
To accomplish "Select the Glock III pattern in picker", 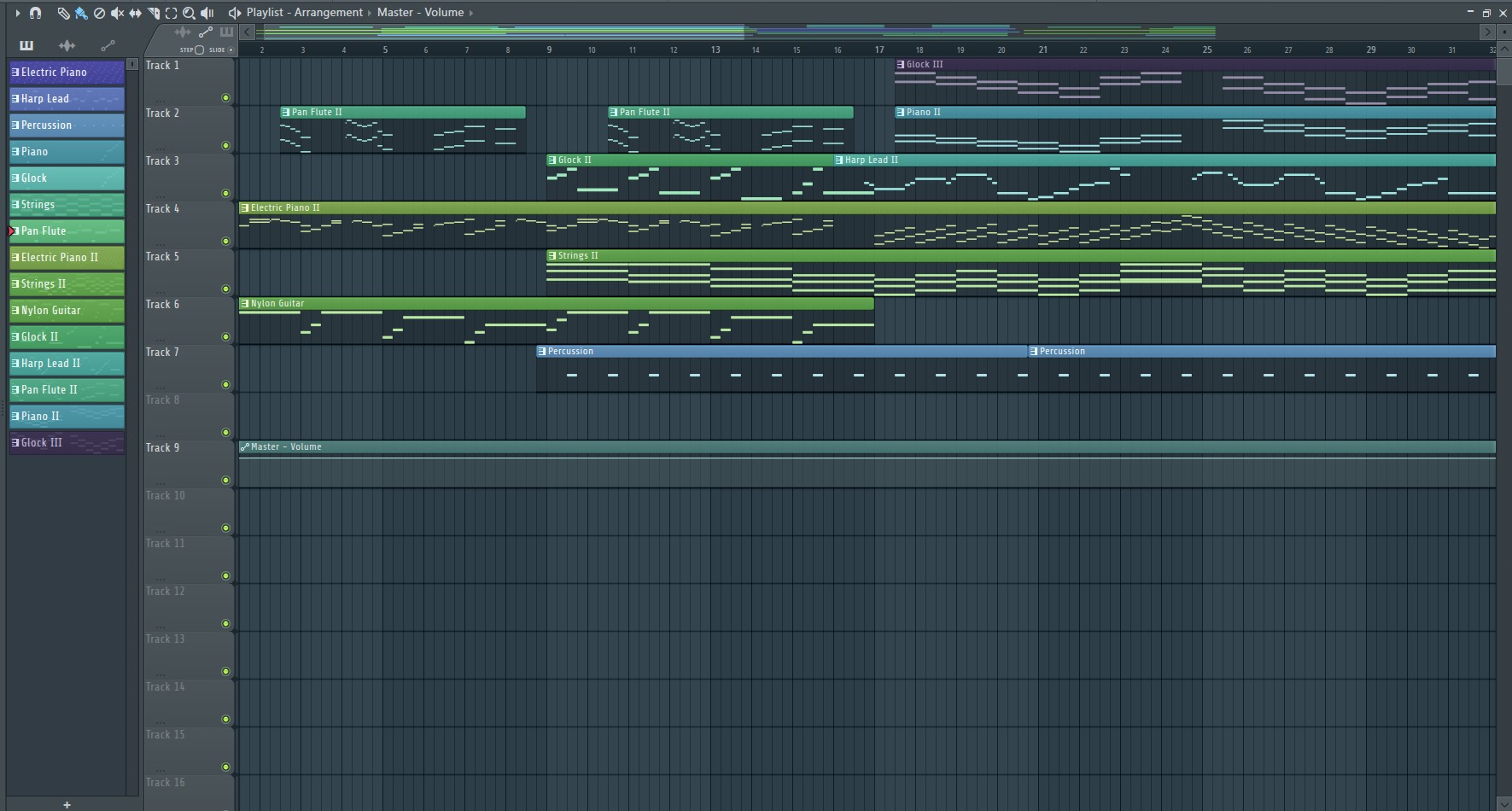I will click(67, 443).
